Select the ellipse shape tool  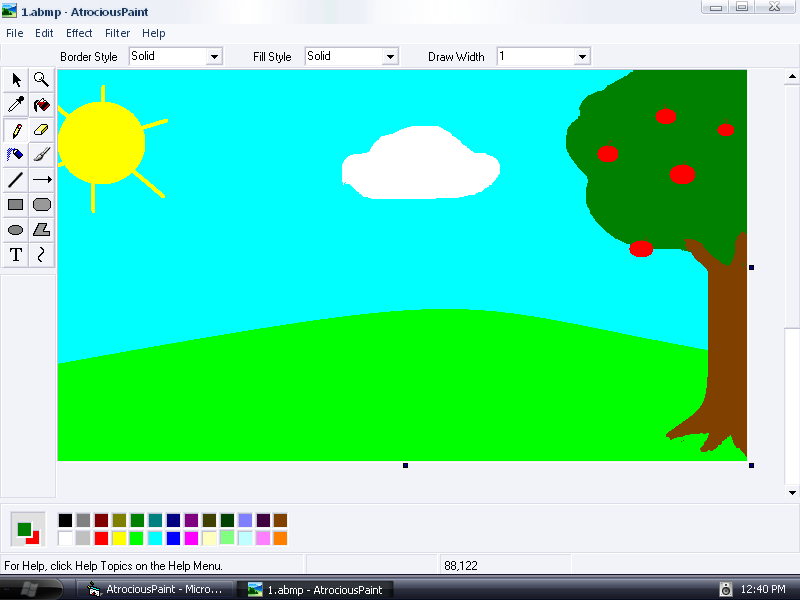click(16, 230)
